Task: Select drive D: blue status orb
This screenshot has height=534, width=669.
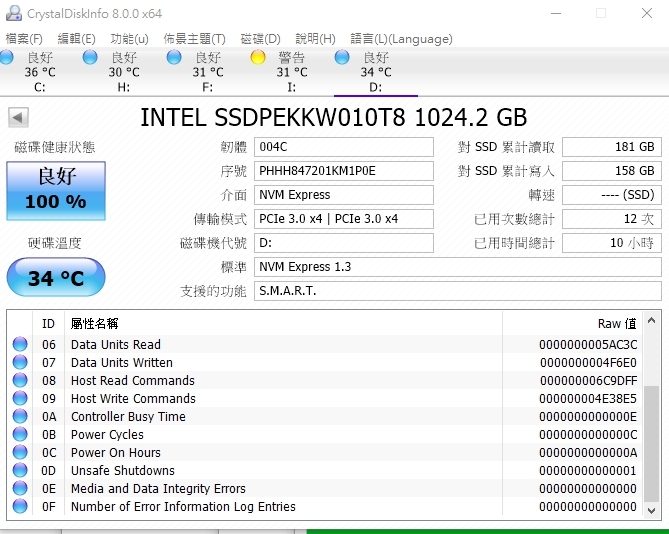Action: (342, 57)
